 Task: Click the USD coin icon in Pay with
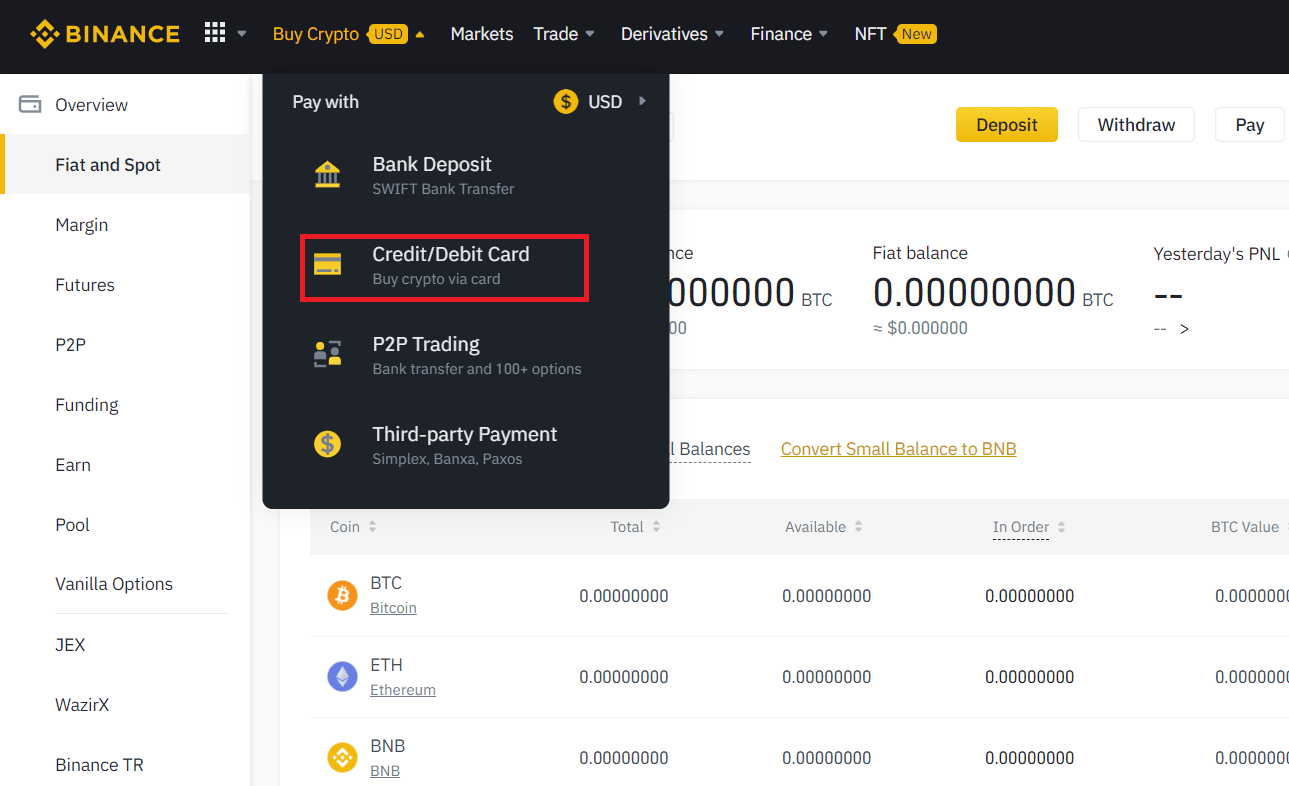(566, 102)
